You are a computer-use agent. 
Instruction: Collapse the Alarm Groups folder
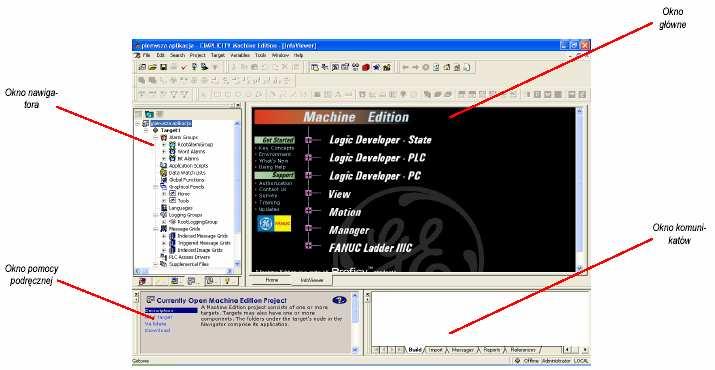(x=155, y=137)
